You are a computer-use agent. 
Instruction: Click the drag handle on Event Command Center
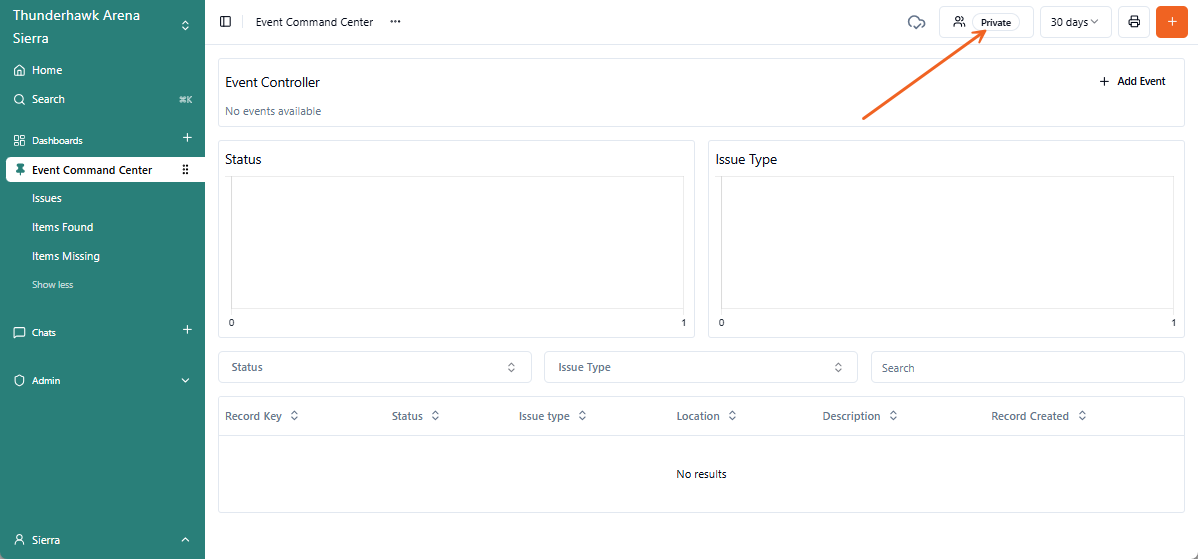click(185, 170)
